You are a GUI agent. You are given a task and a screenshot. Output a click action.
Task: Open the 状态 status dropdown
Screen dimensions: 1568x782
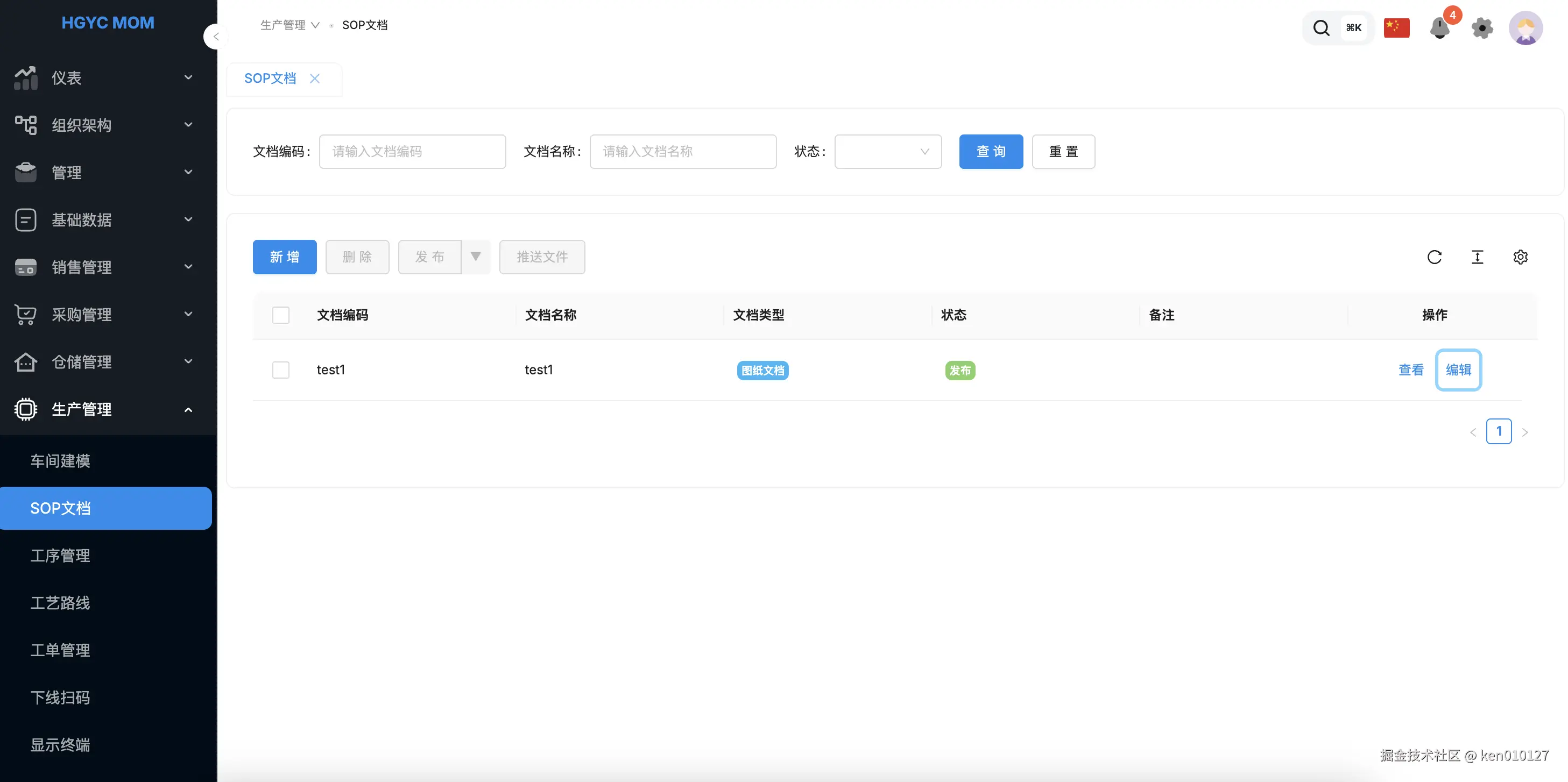[887, 152]
